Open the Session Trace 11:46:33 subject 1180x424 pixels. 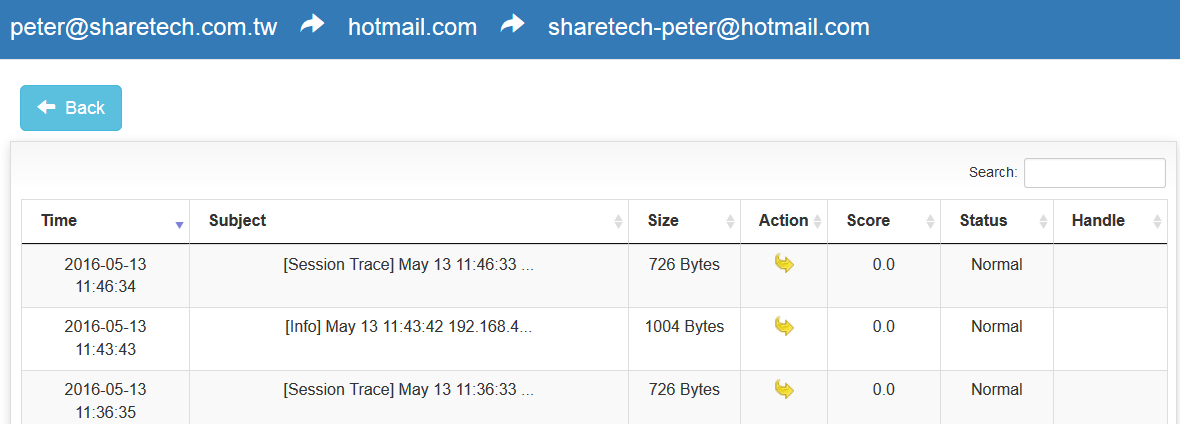408,265
